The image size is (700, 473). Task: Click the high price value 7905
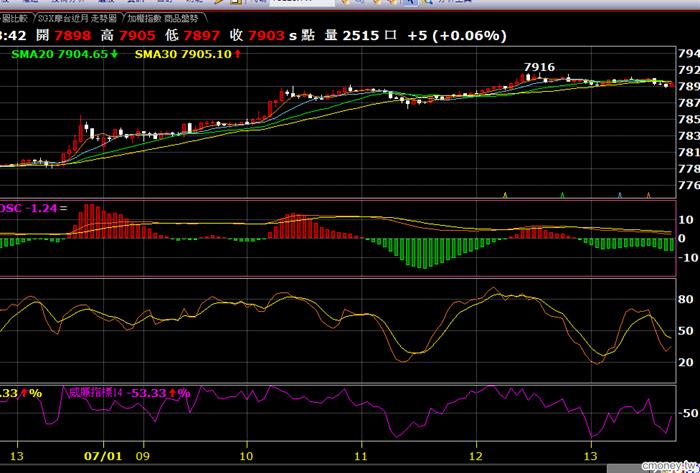click(x=137, y=36)
